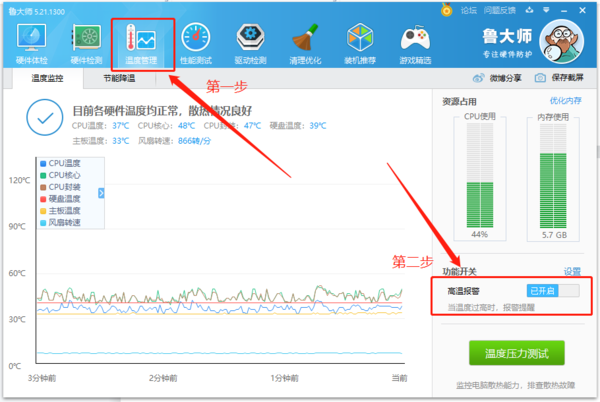Switch to 温度监控 tab
The height and width of the screenshot is (402, 600).
(47, 78)
